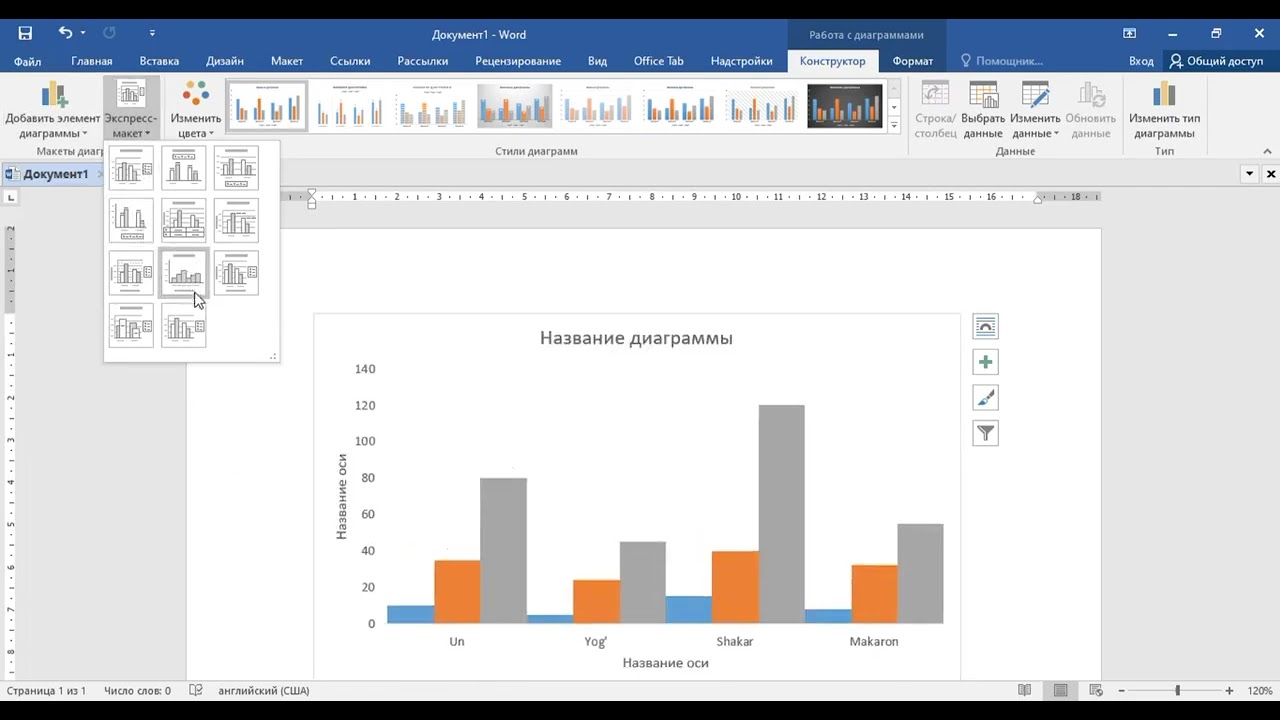This screenshot has width=1280, height=720.
Task: Select the first chart style thumbnail
Action: click(x=267, y=106)
